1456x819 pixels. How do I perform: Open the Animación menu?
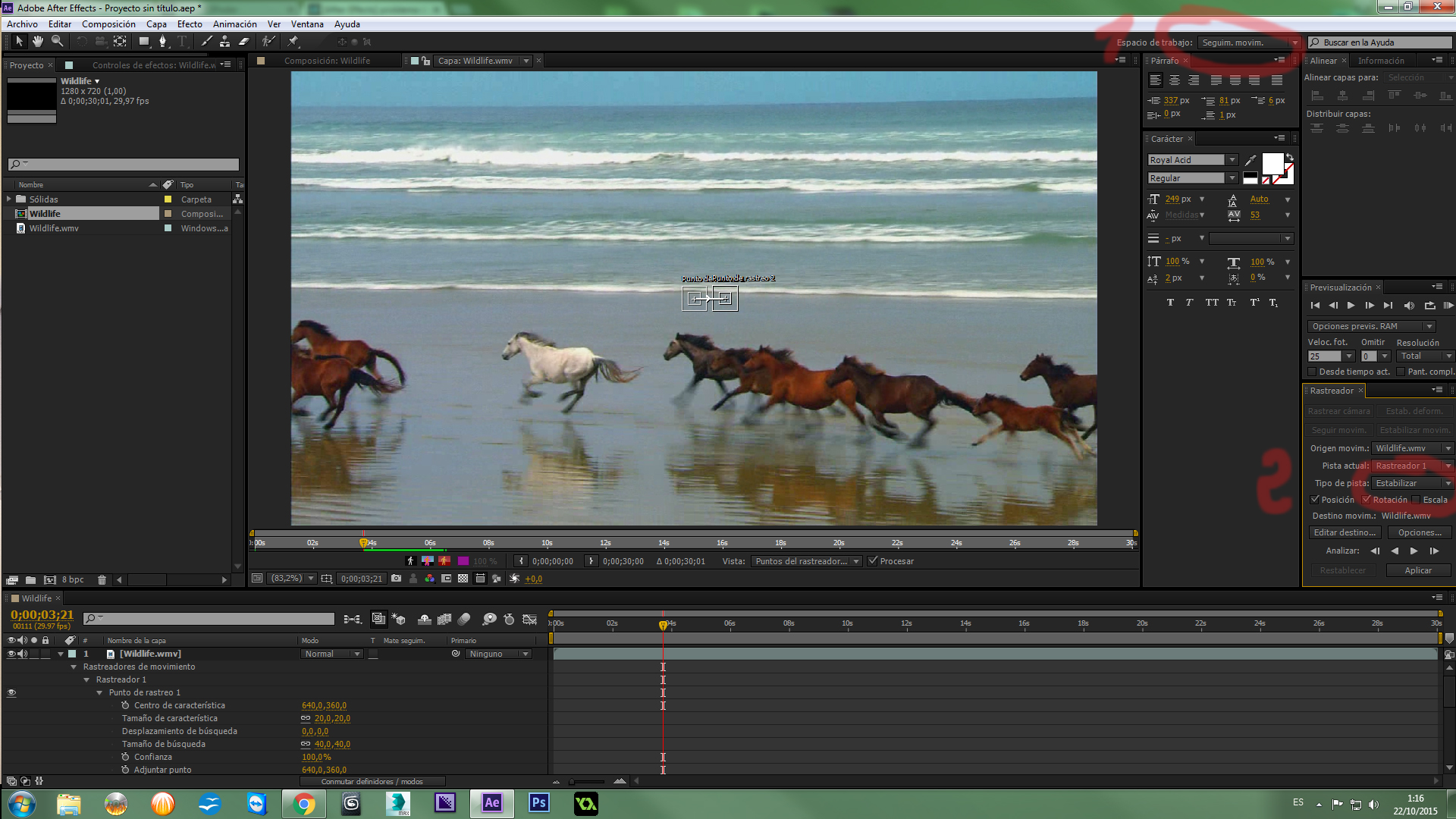pyautogui.click(x=234, y=24)
